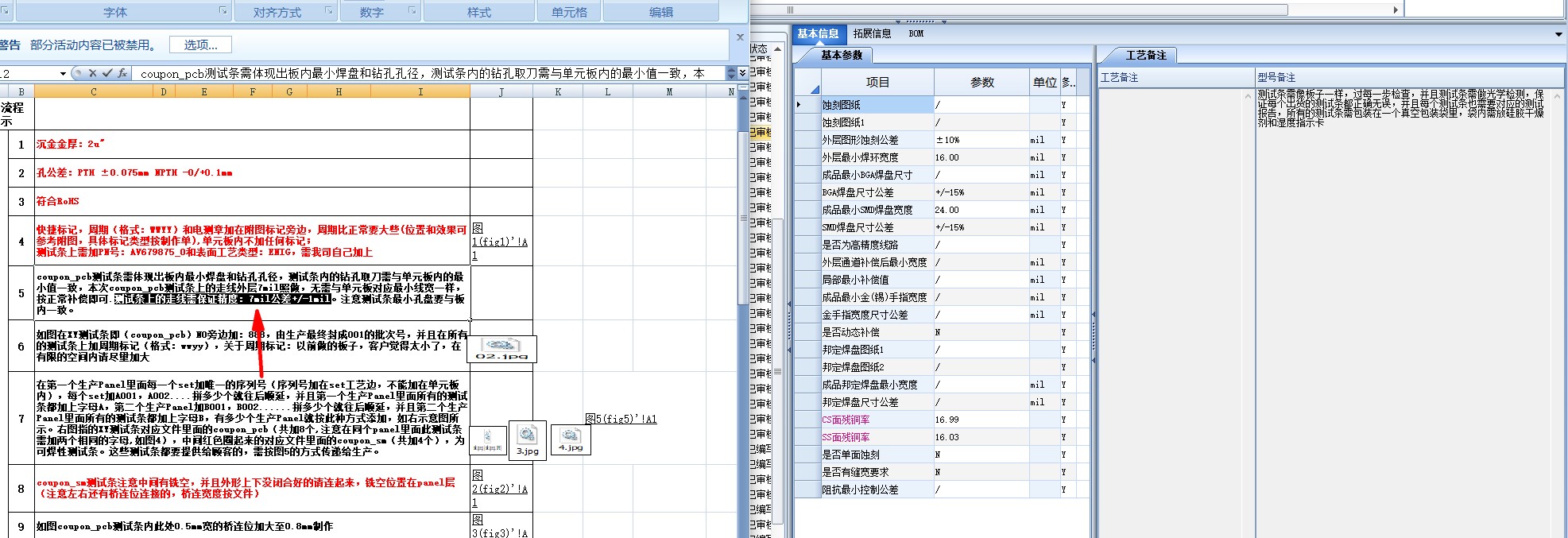Viewport: 1568px width, 538px height.
Task: Select column M header
Action: point(669,92)
